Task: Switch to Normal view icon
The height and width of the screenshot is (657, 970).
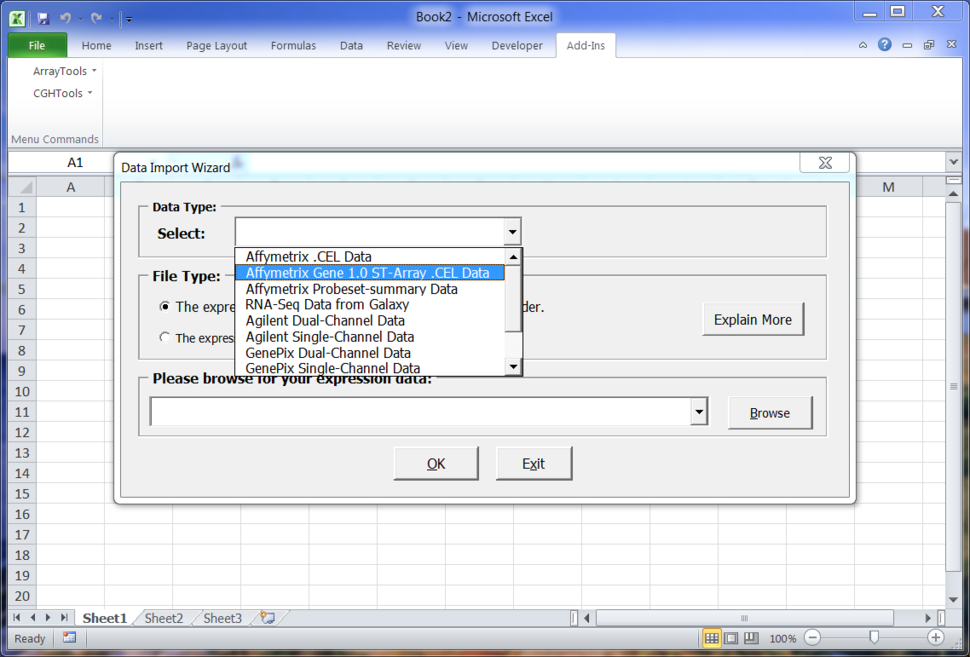Action: [x=711, y=638]
